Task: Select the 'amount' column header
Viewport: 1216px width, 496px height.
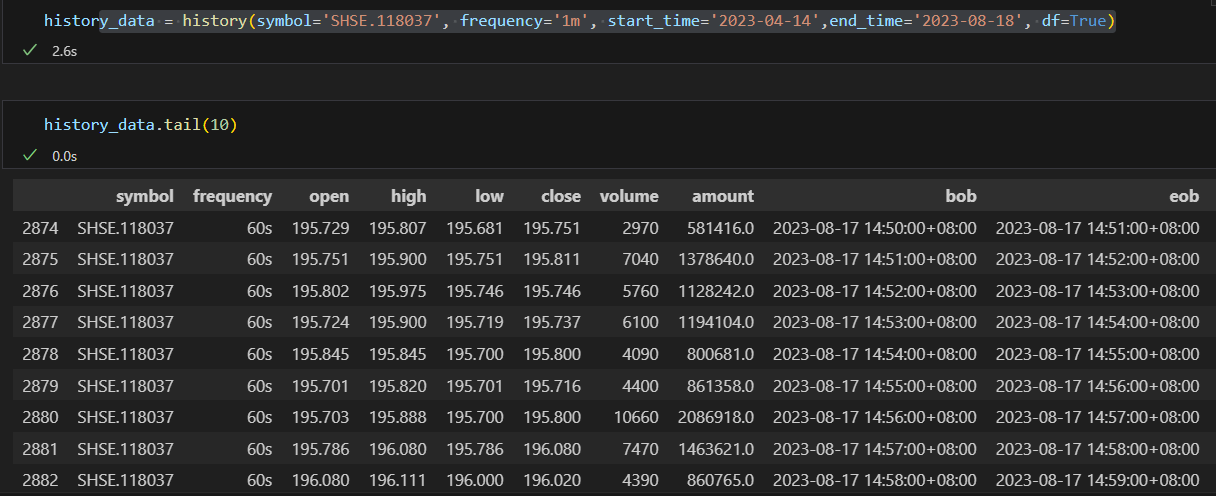Action: [x=723, y=196]
